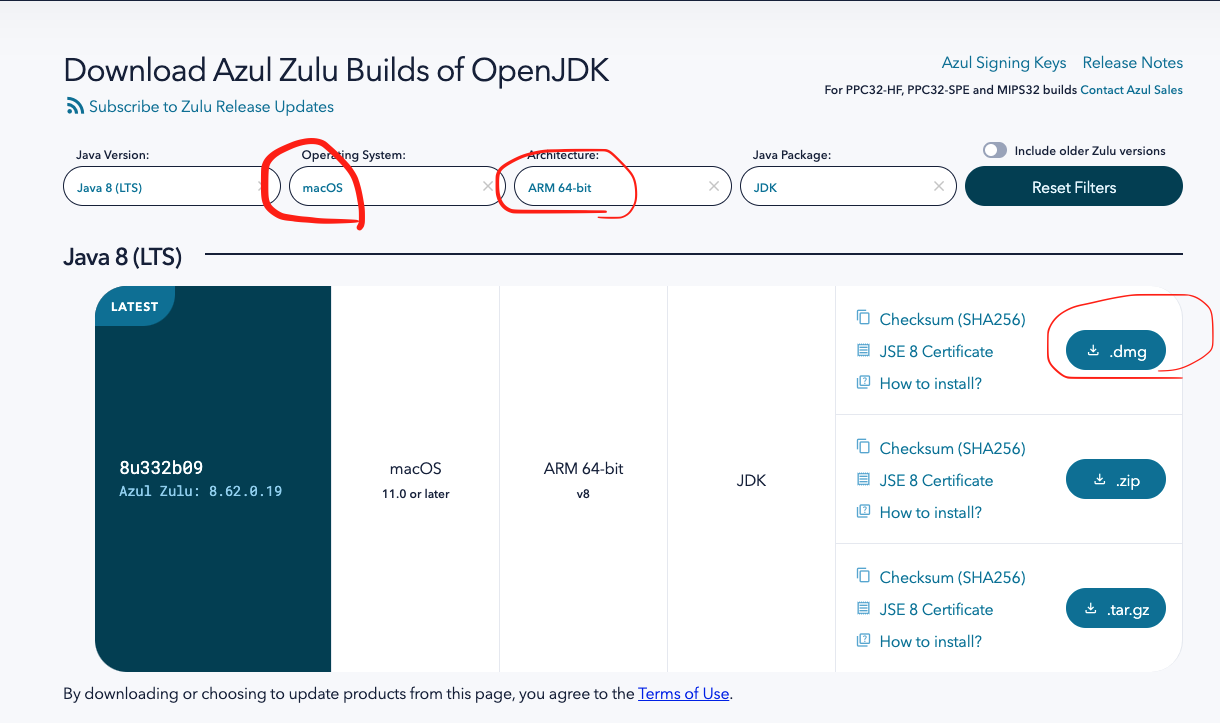The width and height of the screenshot is (1220, 723).
Task: Open Azul Signing Keys link
Action: 1004,63
